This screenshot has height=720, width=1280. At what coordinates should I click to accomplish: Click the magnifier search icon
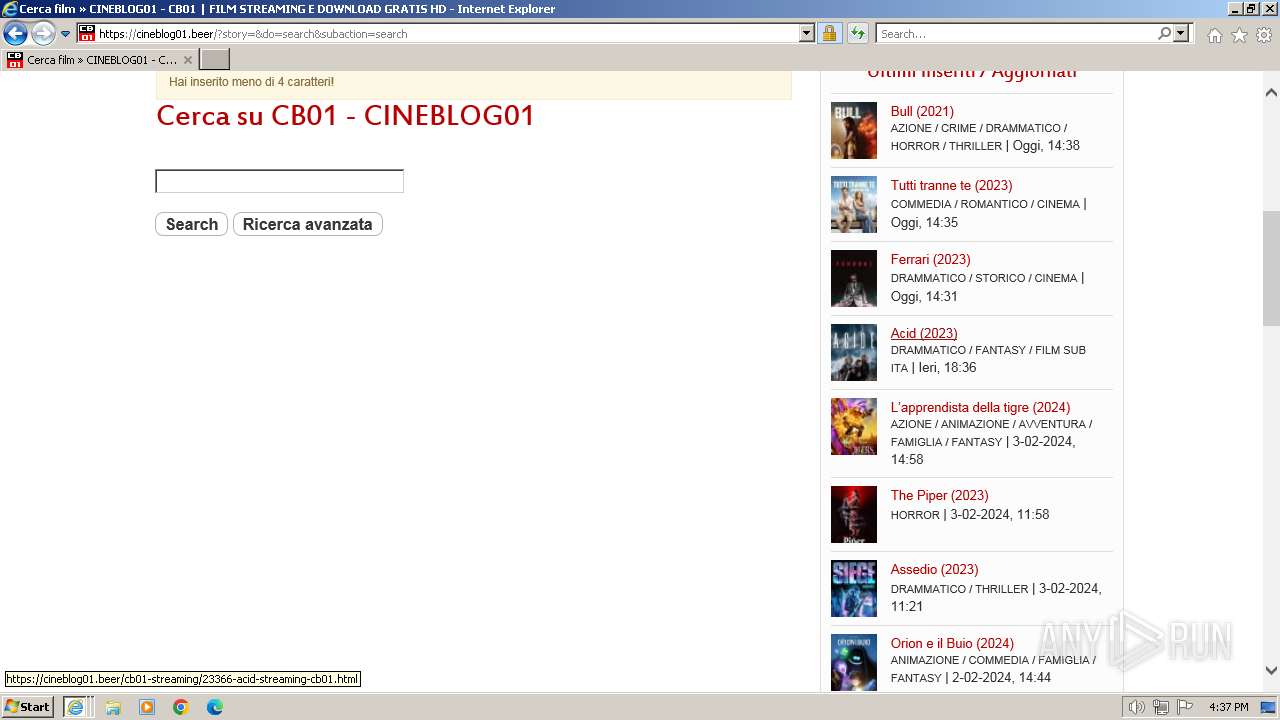tap(1164, 33)
